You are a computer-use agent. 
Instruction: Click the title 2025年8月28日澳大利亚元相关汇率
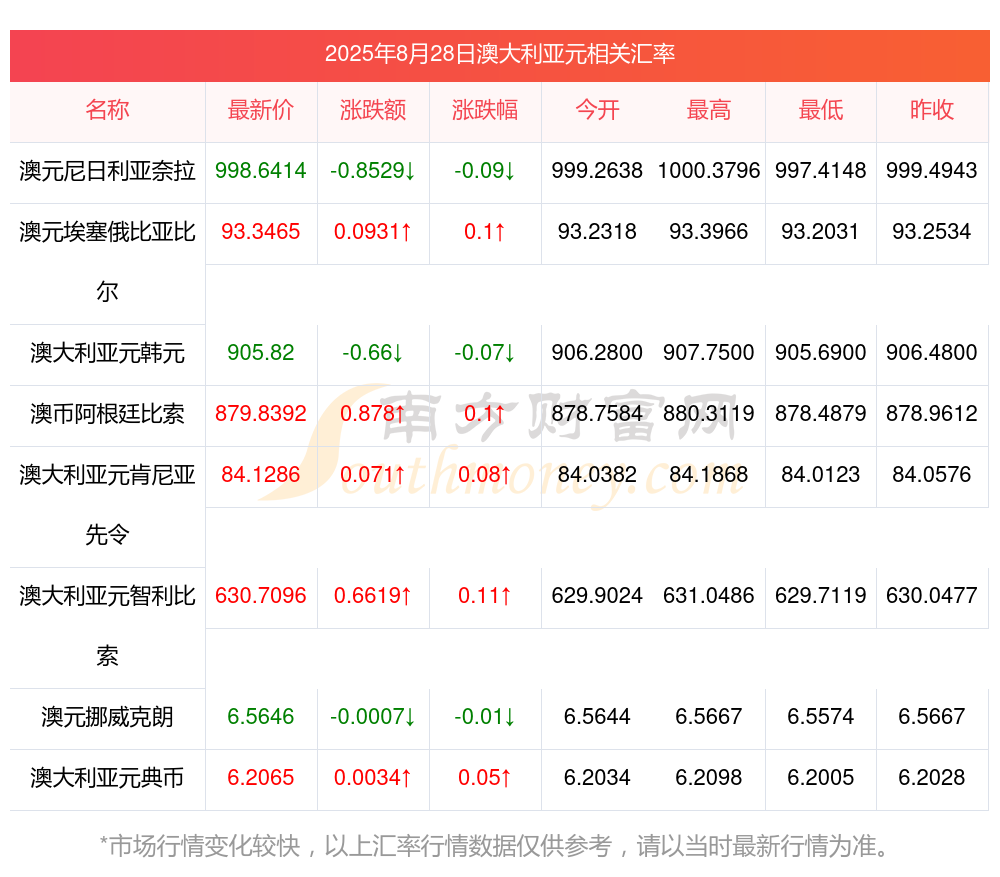[499, 54]
